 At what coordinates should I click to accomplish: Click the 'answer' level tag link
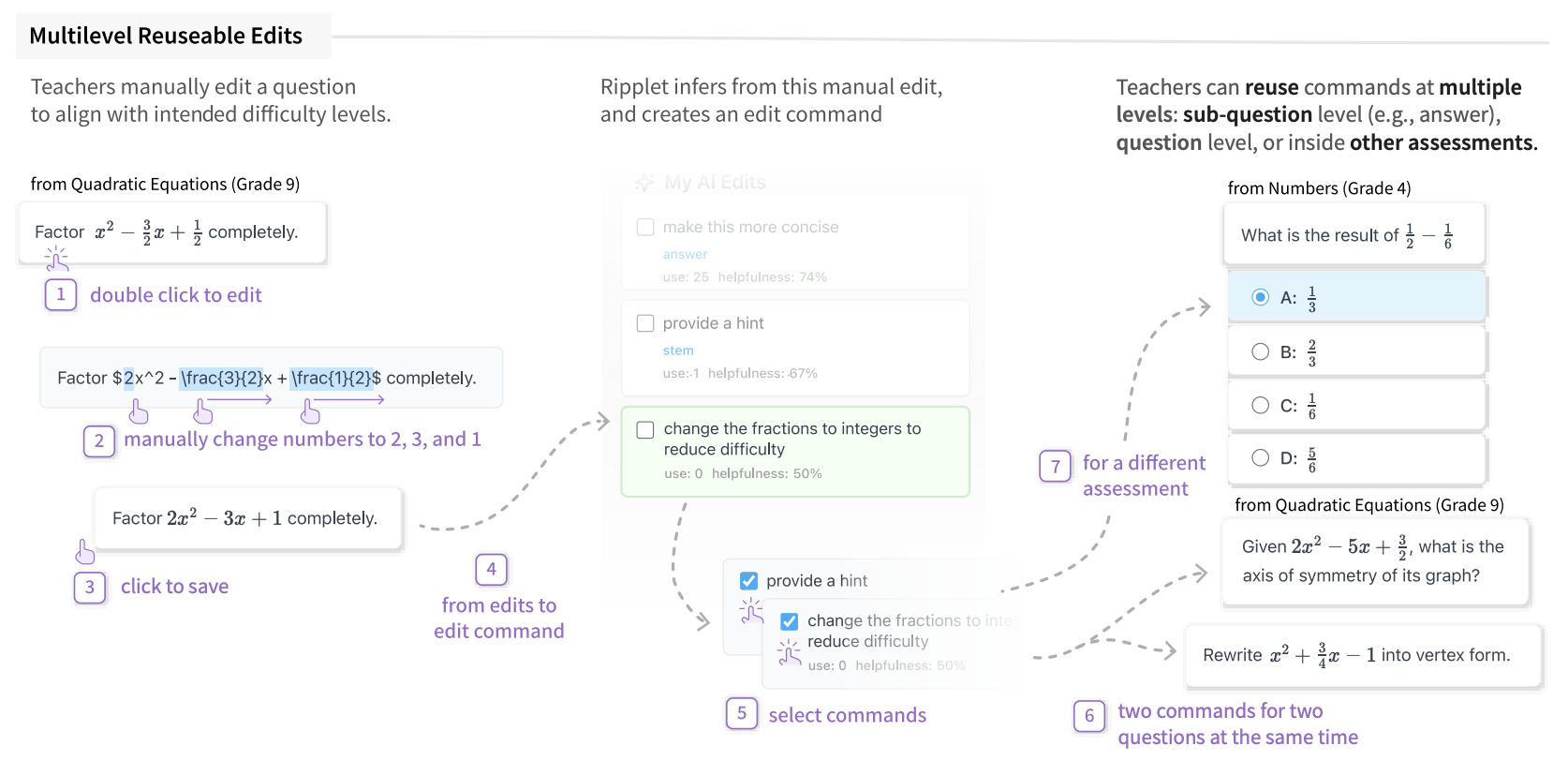pos(685,254)
